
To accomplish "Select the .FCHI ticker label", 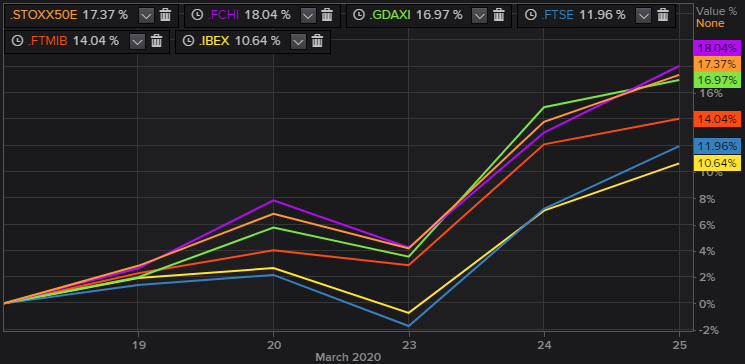I will (223, 15).
